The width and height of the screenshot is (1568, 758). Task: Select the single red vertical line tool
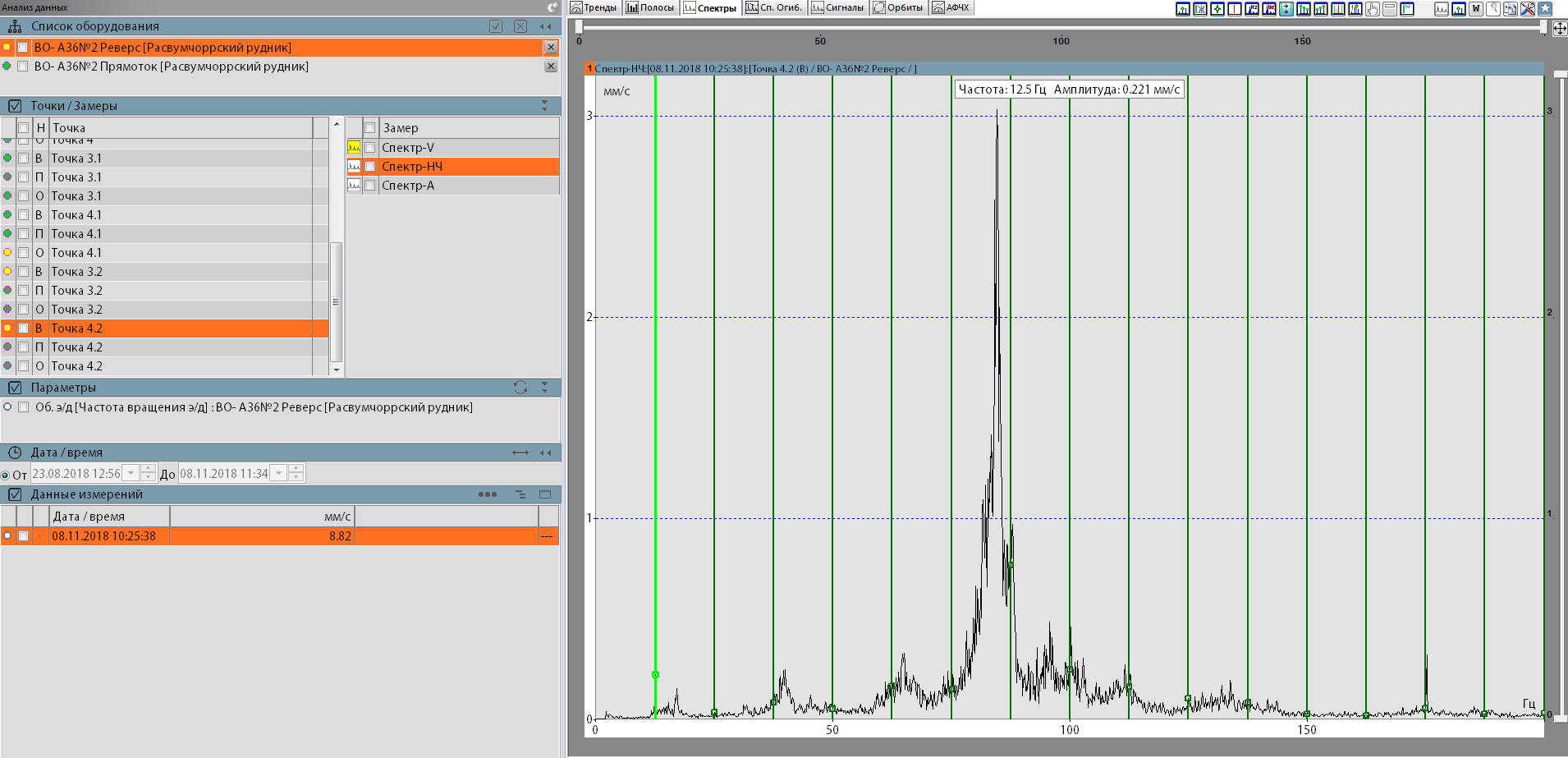(1235, 9)
